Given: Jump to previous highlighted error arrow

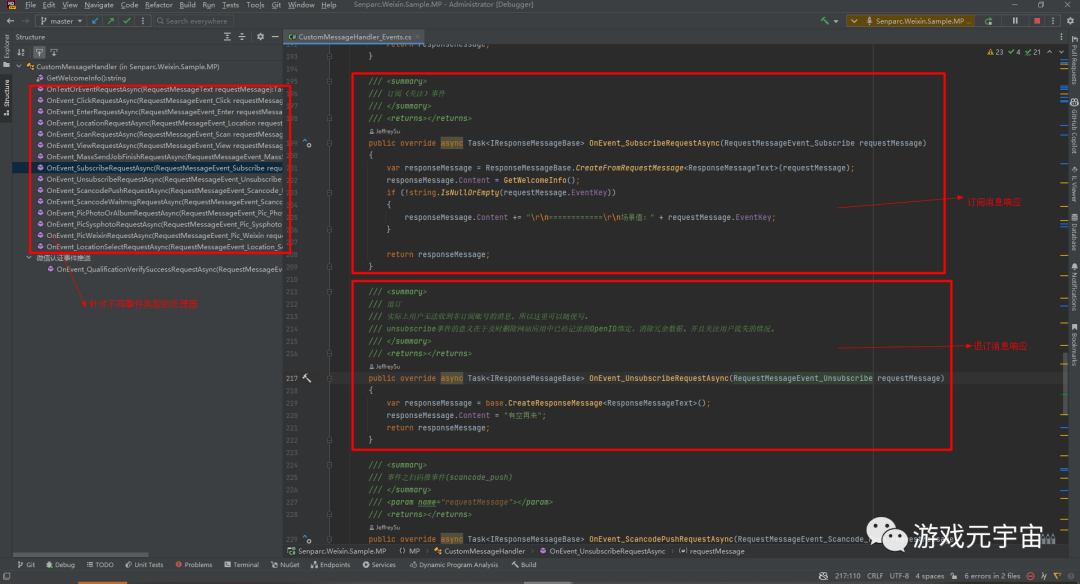Looking at the screenshot, I should coord(1050,52).
